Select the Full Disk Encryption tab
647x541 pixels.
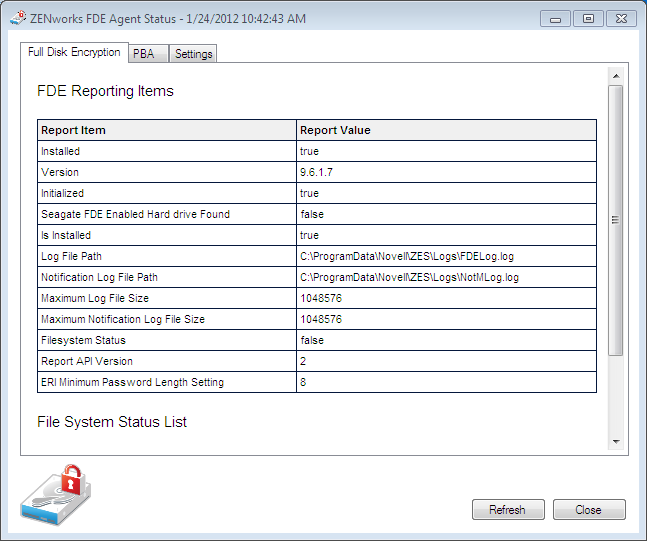pos(74,52)
